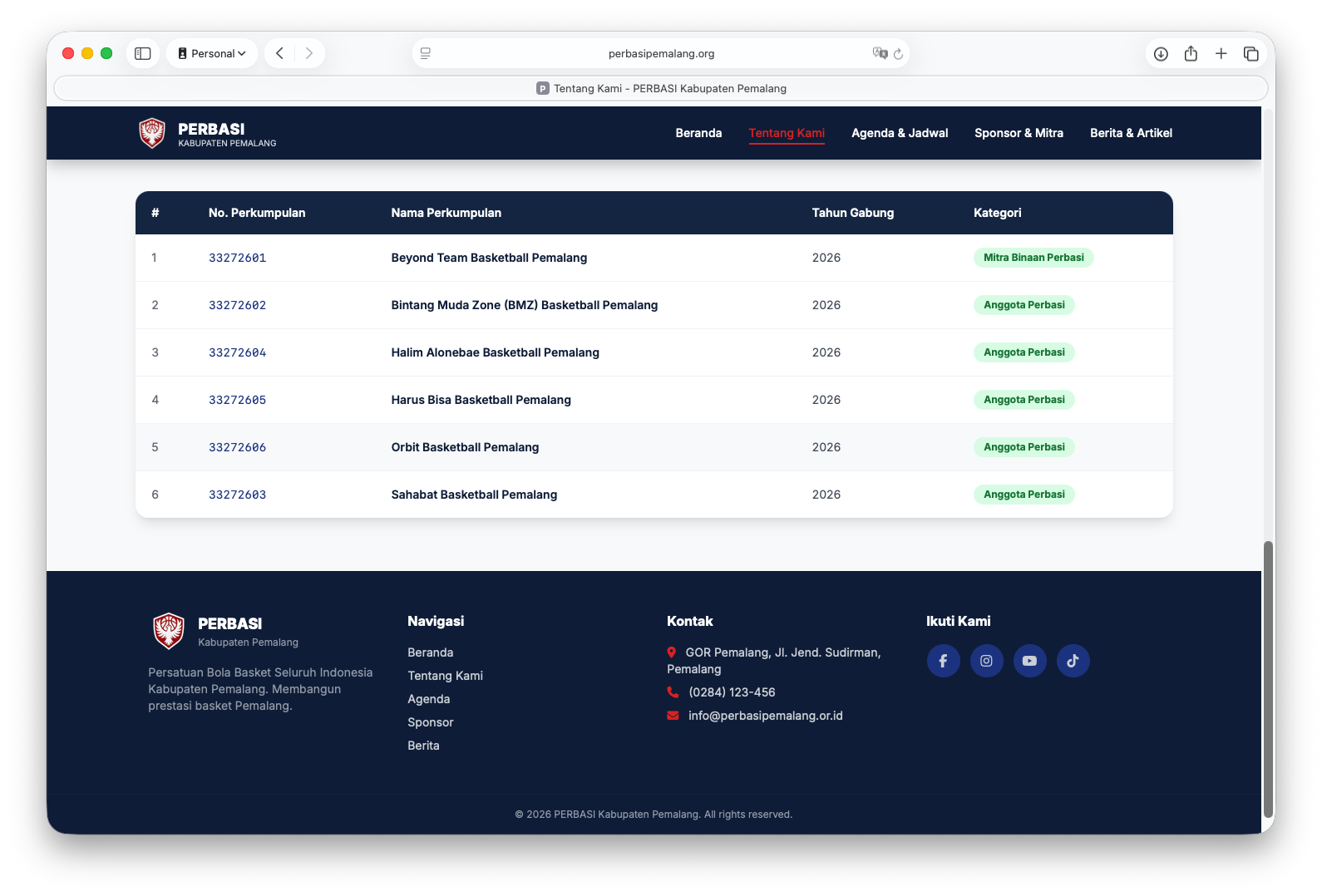This screenshot has height=896, width=1322.
Task: Open a new tab with plus icon
Action: [1221, 53]
